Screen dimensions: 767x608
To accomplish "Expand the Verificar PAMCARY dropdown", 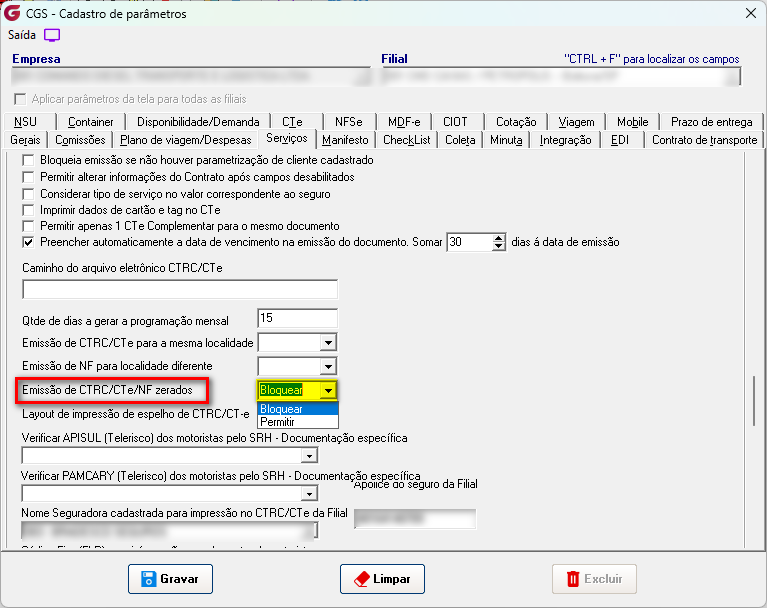I will 309,494.
